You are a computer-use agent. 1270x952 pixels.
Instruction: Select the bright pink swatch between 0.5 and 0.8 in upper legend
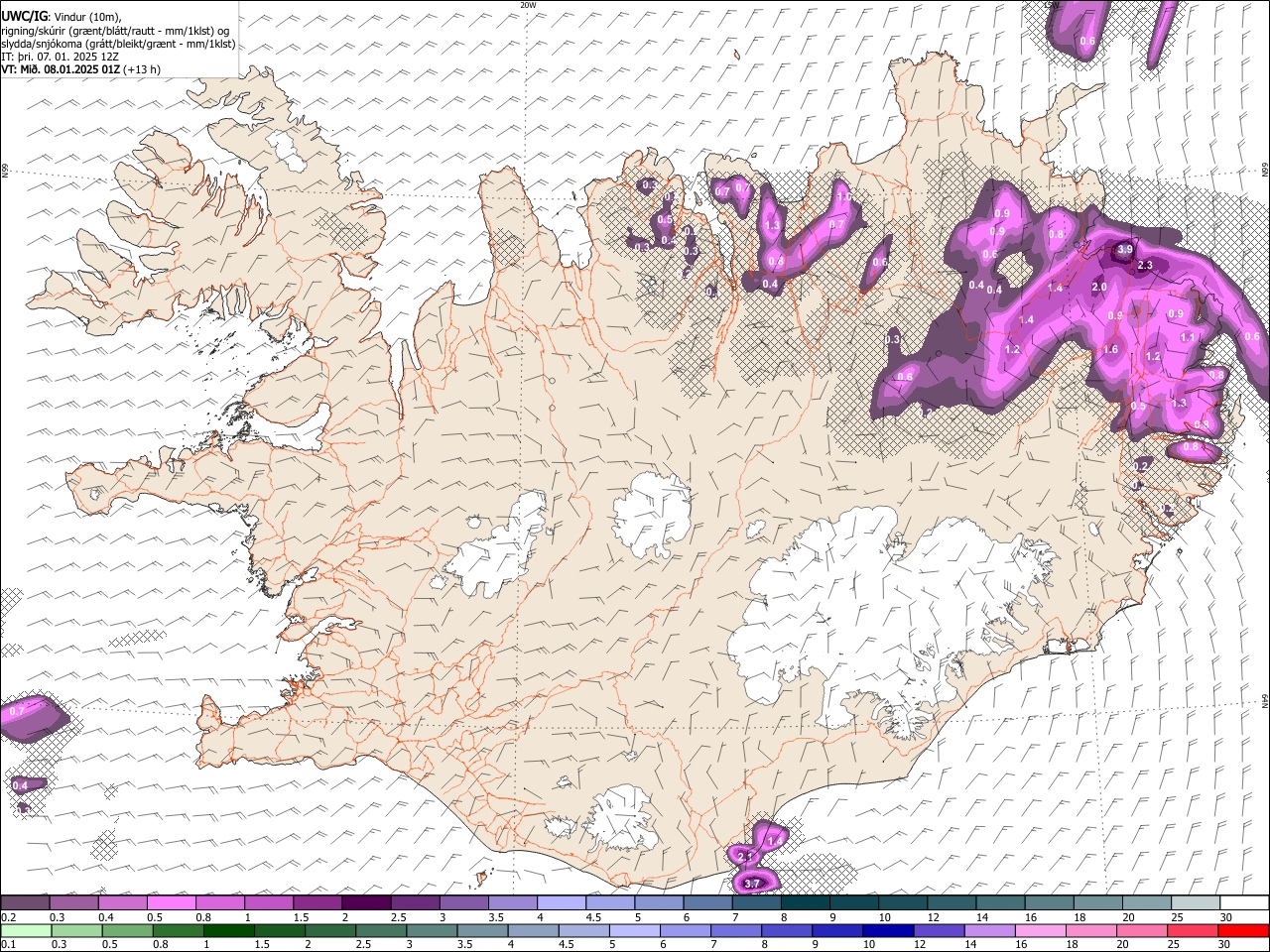coord(171,902)
